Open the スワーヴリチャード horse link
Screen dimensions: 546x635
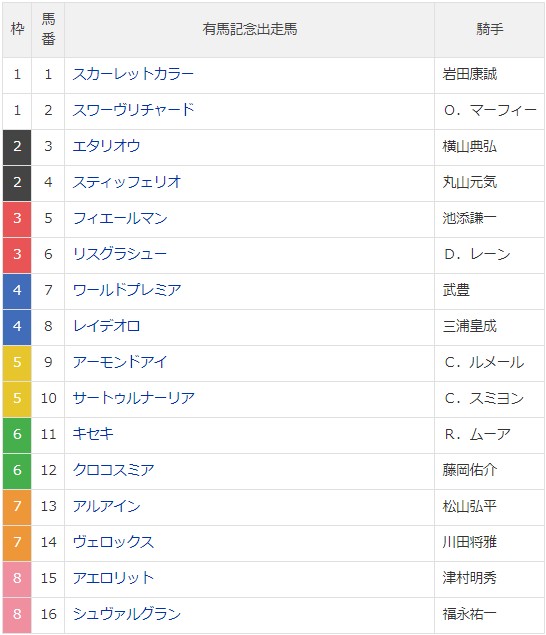[x=133, y=110]
